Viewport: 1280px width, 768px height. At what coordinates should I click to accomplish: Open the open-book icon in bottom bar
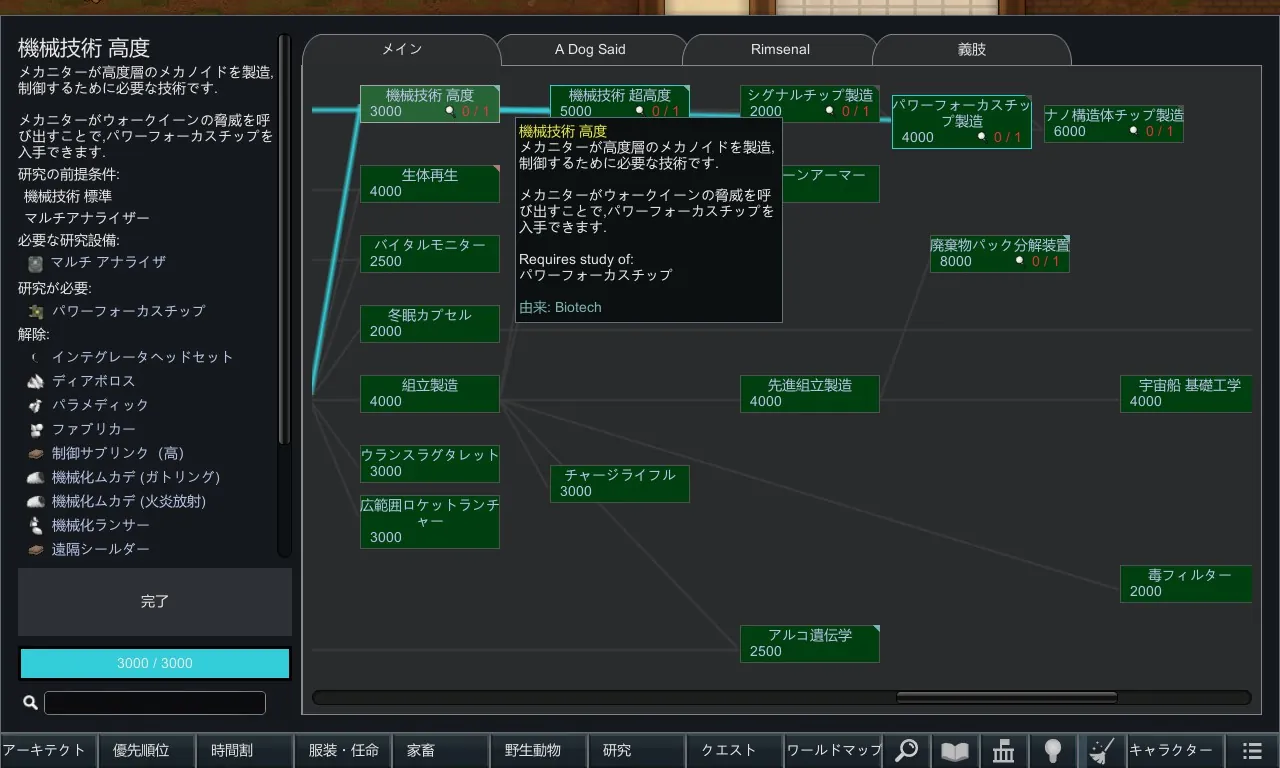pos(955,750)
